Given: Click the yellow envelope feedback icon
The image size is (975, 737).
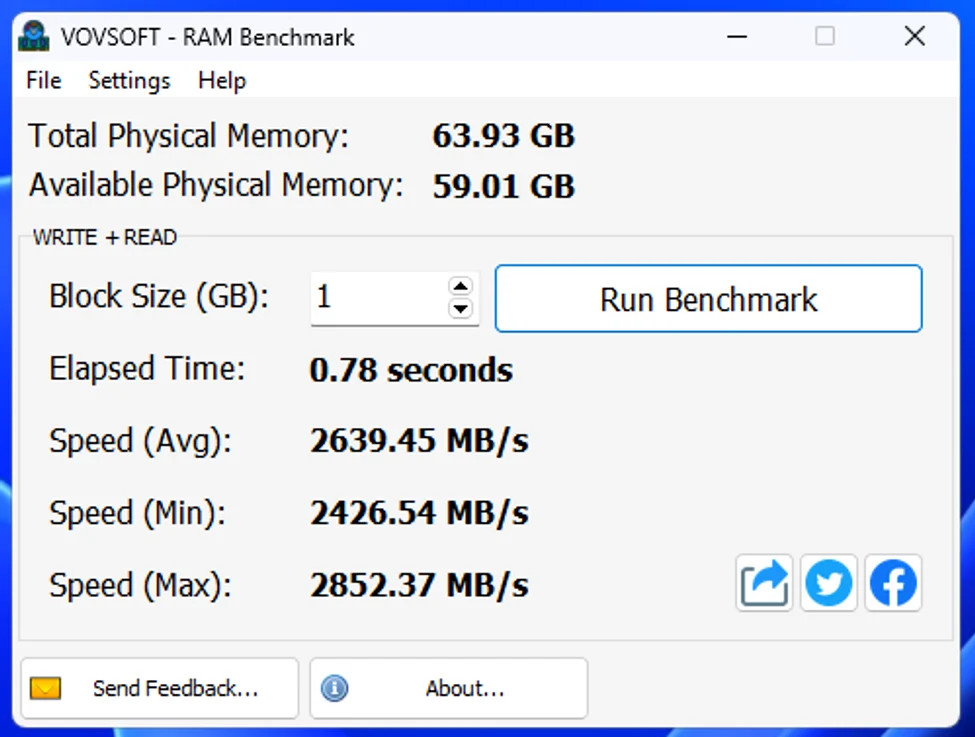Looking at the screenshot, I should tap(45, 688).
